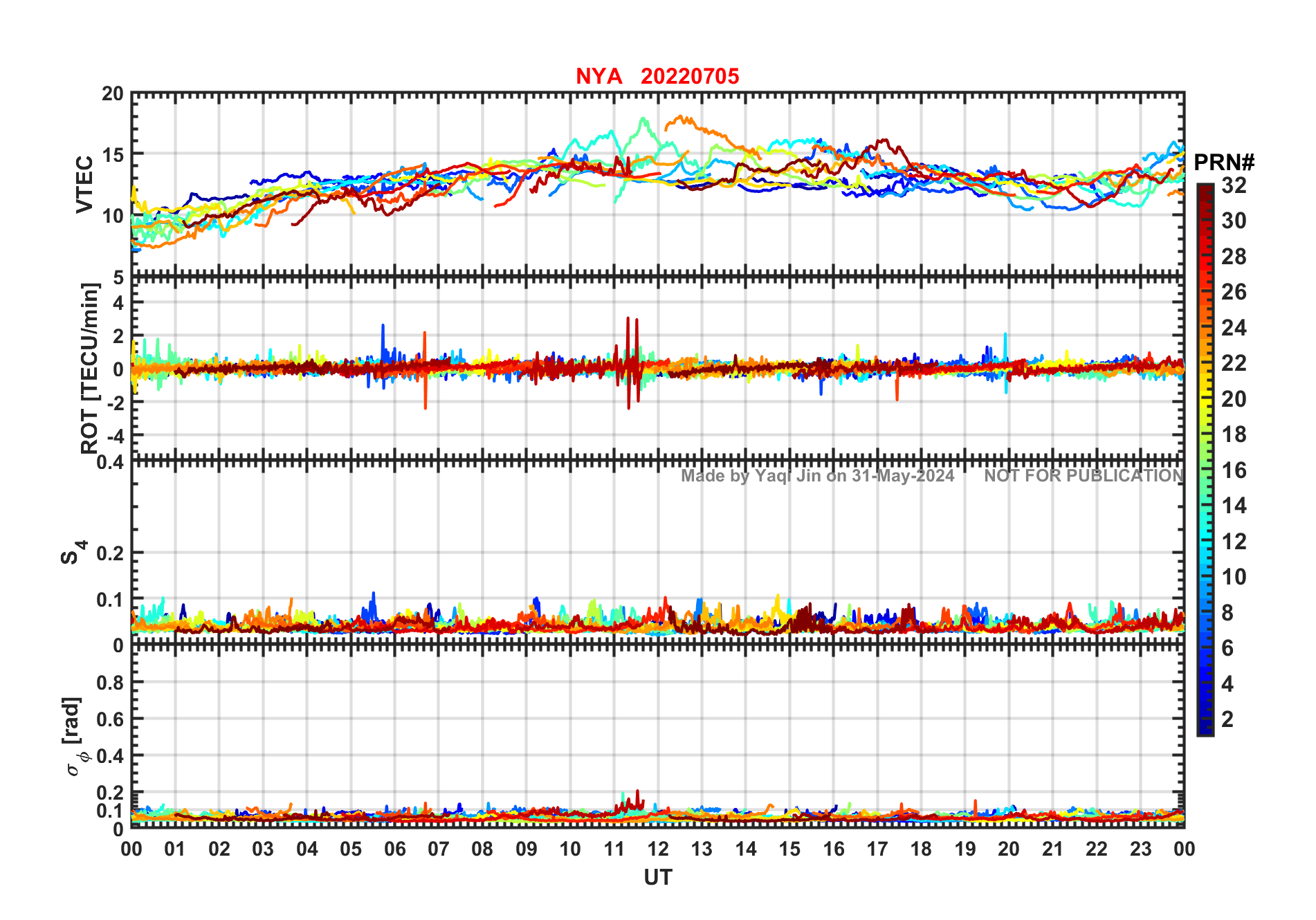Click the NYA 20220705 plot title
The image size is (1316, 920).
(x=657, y=76)
